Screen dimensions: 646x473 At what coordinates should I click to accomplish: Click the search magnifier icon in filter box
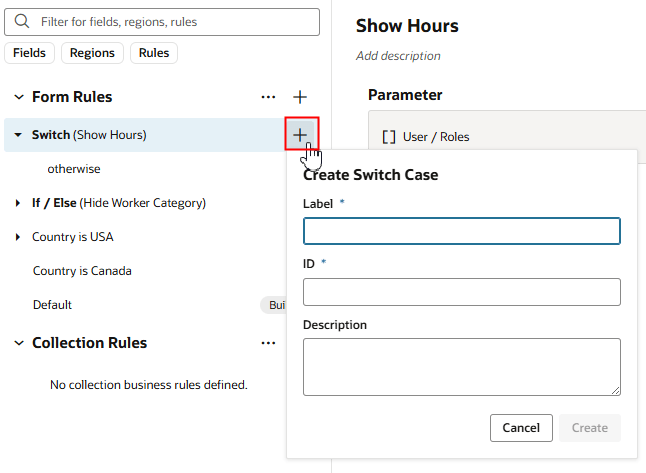tap(21, 21)
